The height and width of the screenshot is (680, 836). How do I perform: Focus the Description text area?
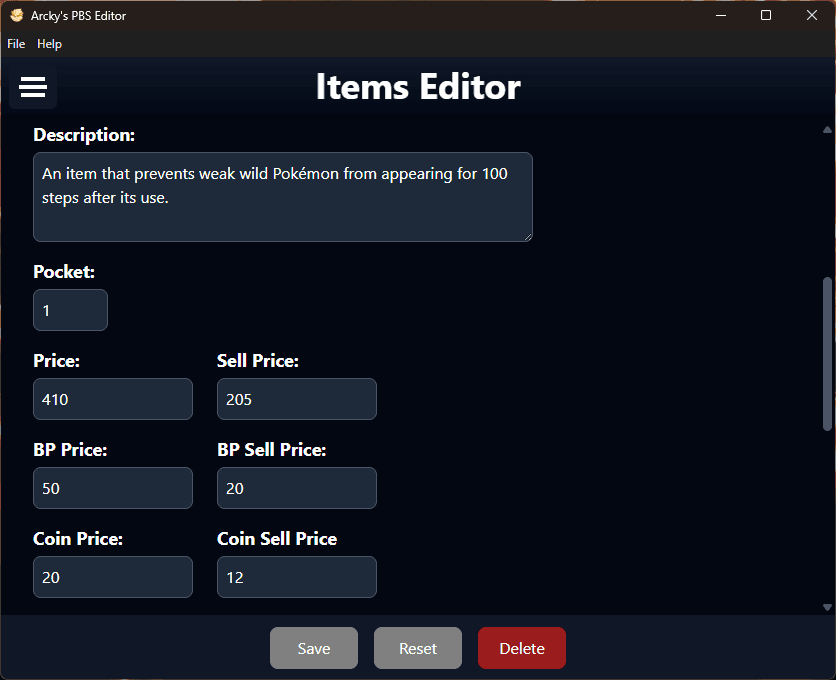(x=283, y=197)
